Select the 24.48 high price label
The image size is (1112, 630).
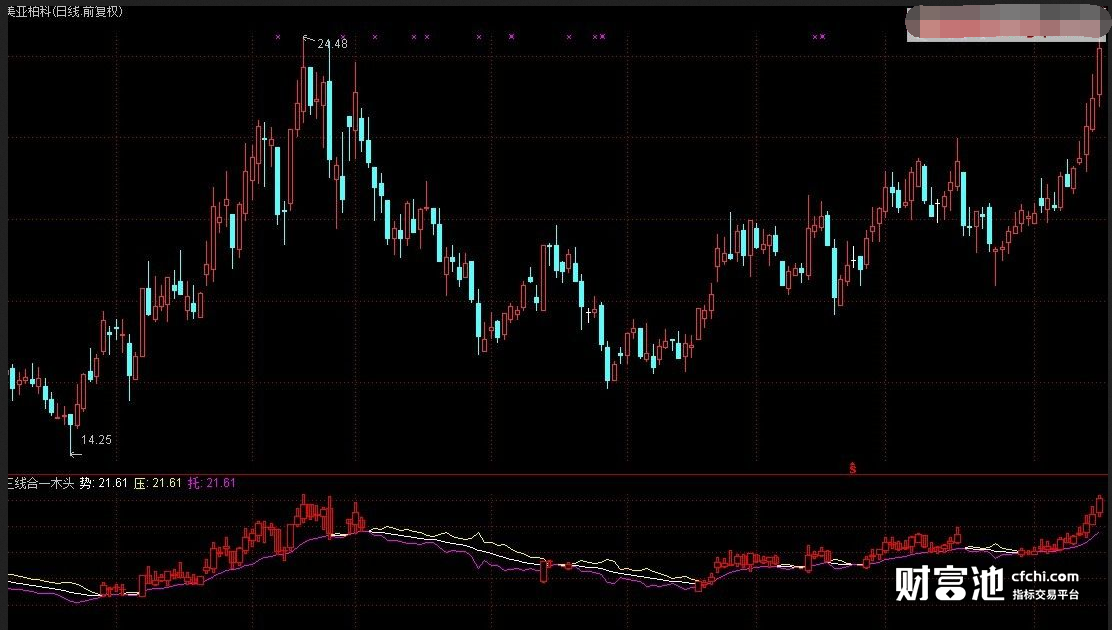tap(333, 44)
